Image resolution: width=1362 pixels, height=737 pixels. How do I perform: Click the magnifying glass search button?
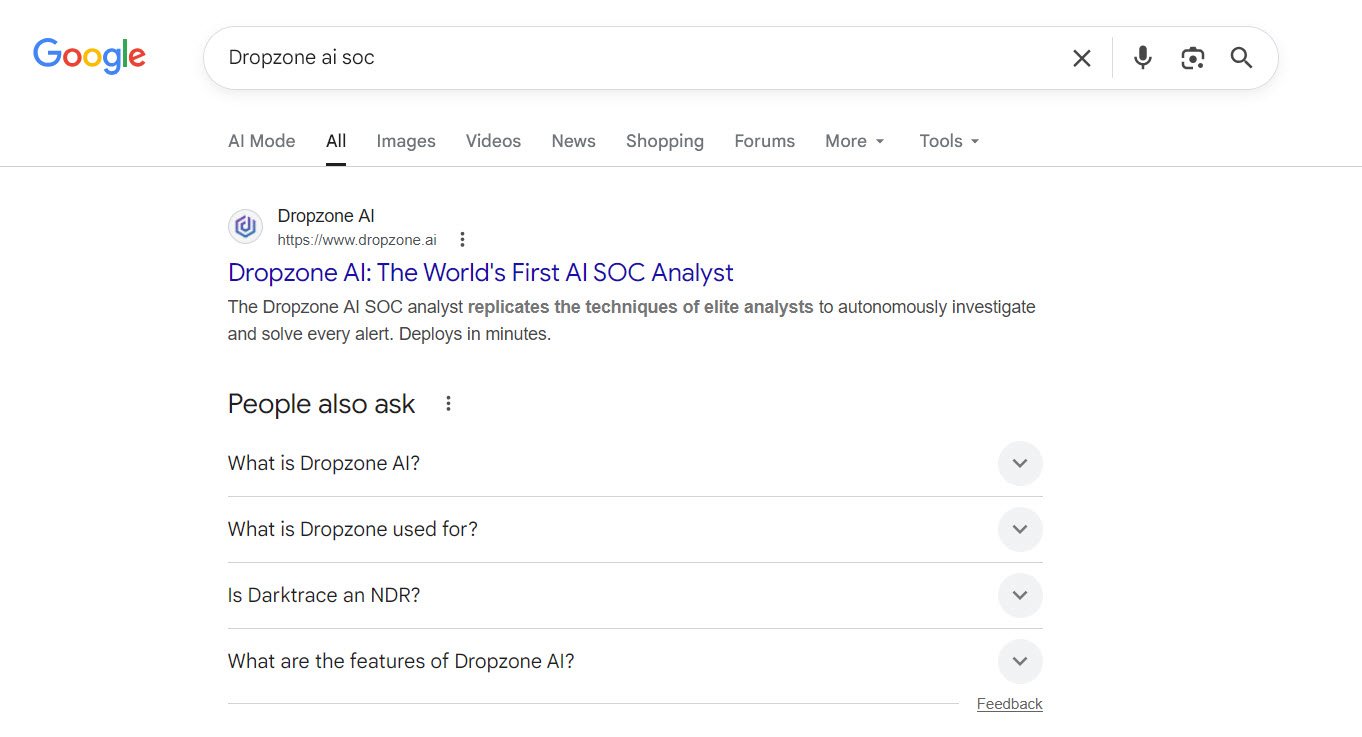(1241, 58)
